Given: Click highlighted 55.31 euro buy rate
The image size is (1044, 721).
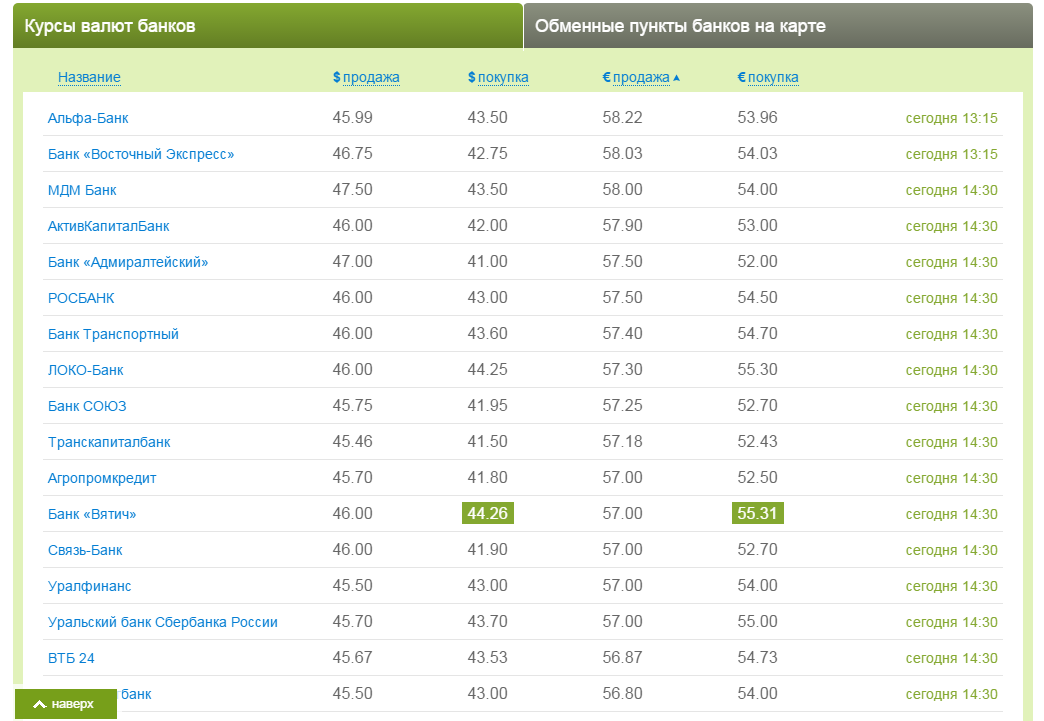Looking at the screenshot, I should coord(757,513).
